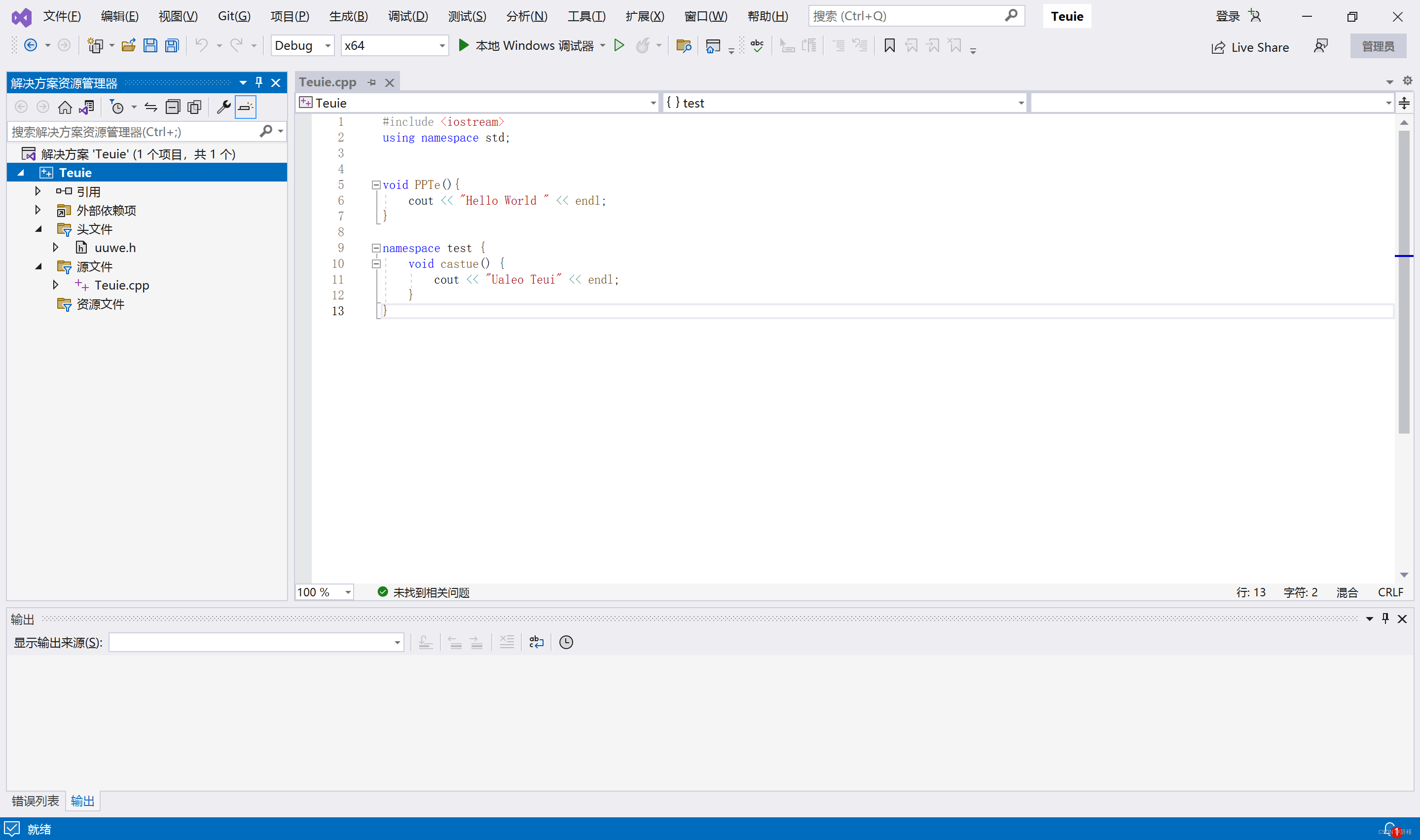
Task: Click Save All icon in toolbar
Action: pos(172,45)
